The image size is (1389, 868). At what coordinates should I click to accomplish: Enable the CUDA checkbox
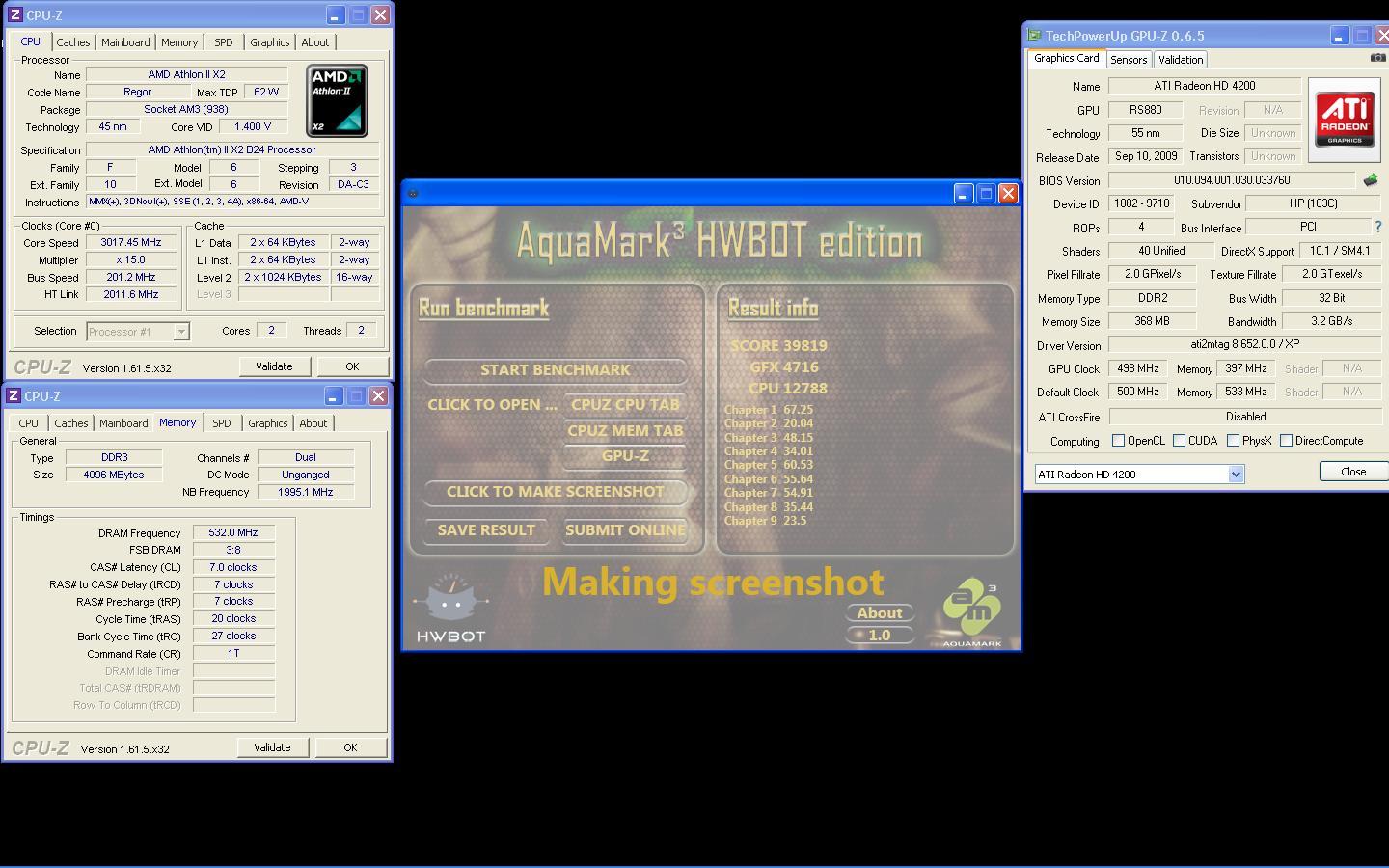click(x=1179, y=441)
